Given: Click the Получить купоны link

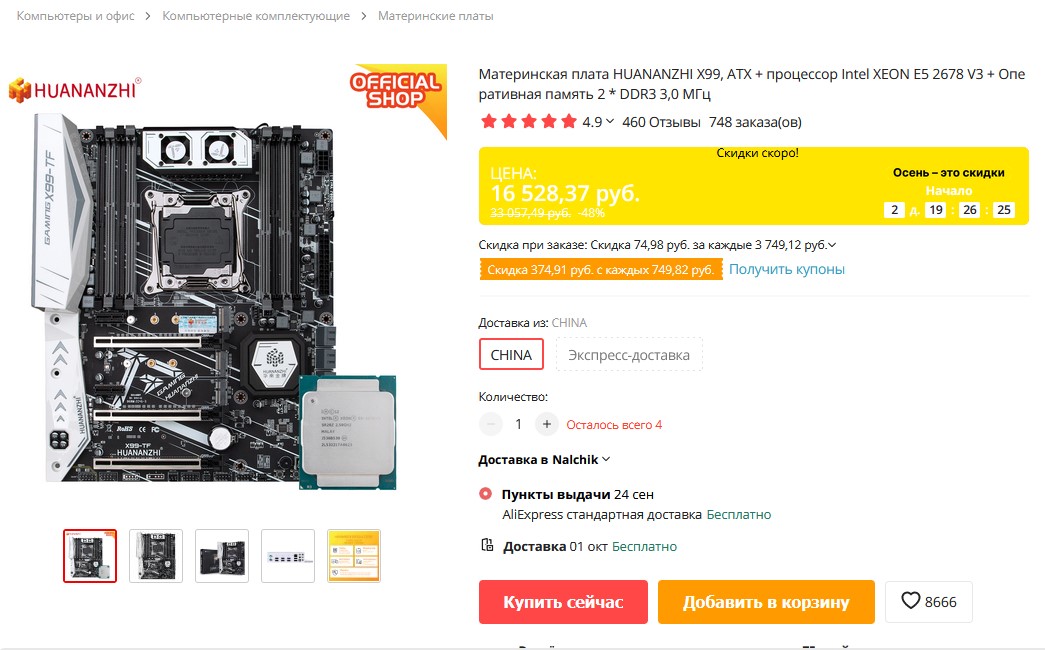Looking at the screenshot, I should [786, 269].
